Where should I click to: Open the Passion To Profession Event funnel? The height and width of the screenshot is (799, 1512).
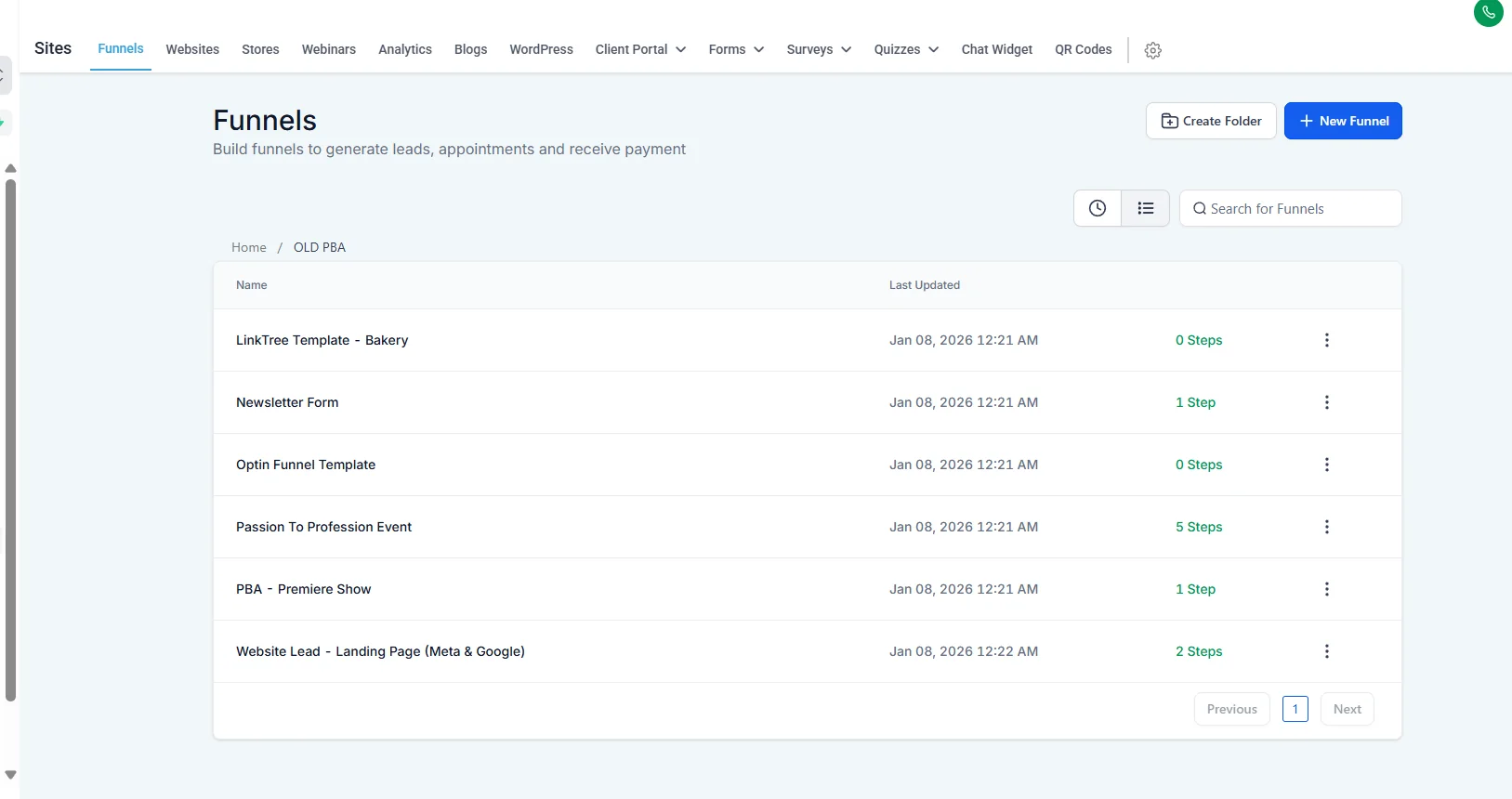click(x=323, y=527)
